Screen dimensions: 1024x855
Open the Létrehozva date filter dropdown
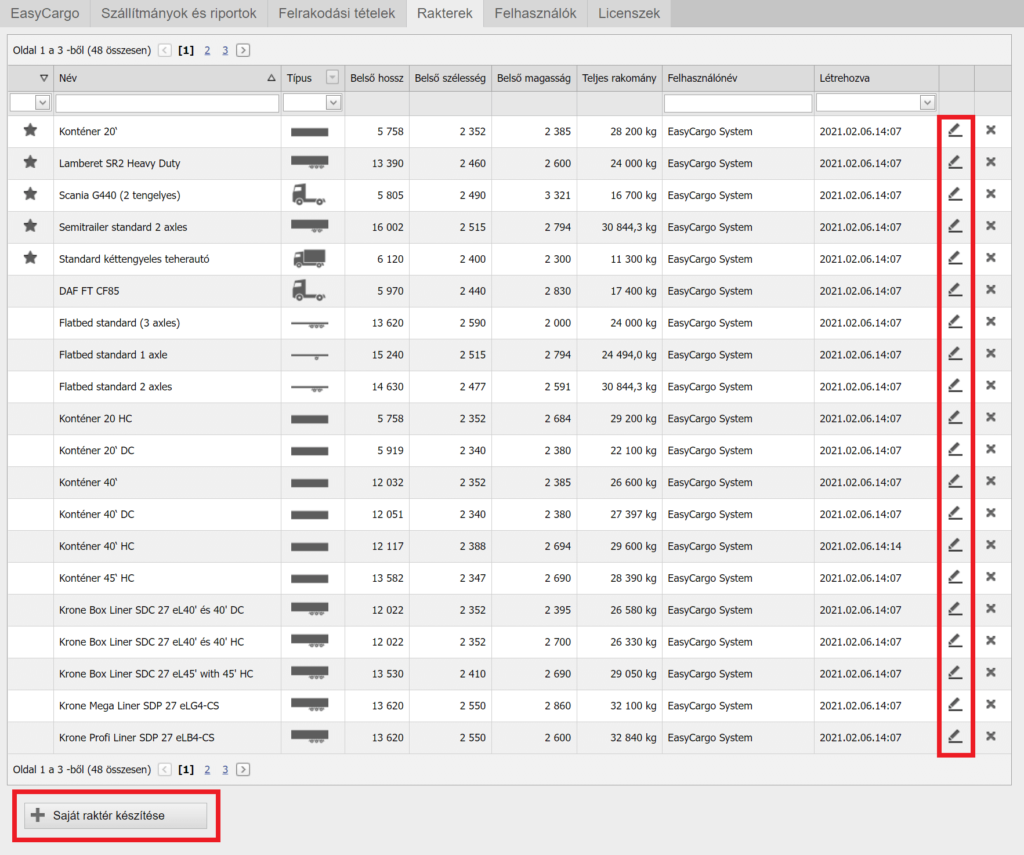pyautogui.click(x=927, y=103)
